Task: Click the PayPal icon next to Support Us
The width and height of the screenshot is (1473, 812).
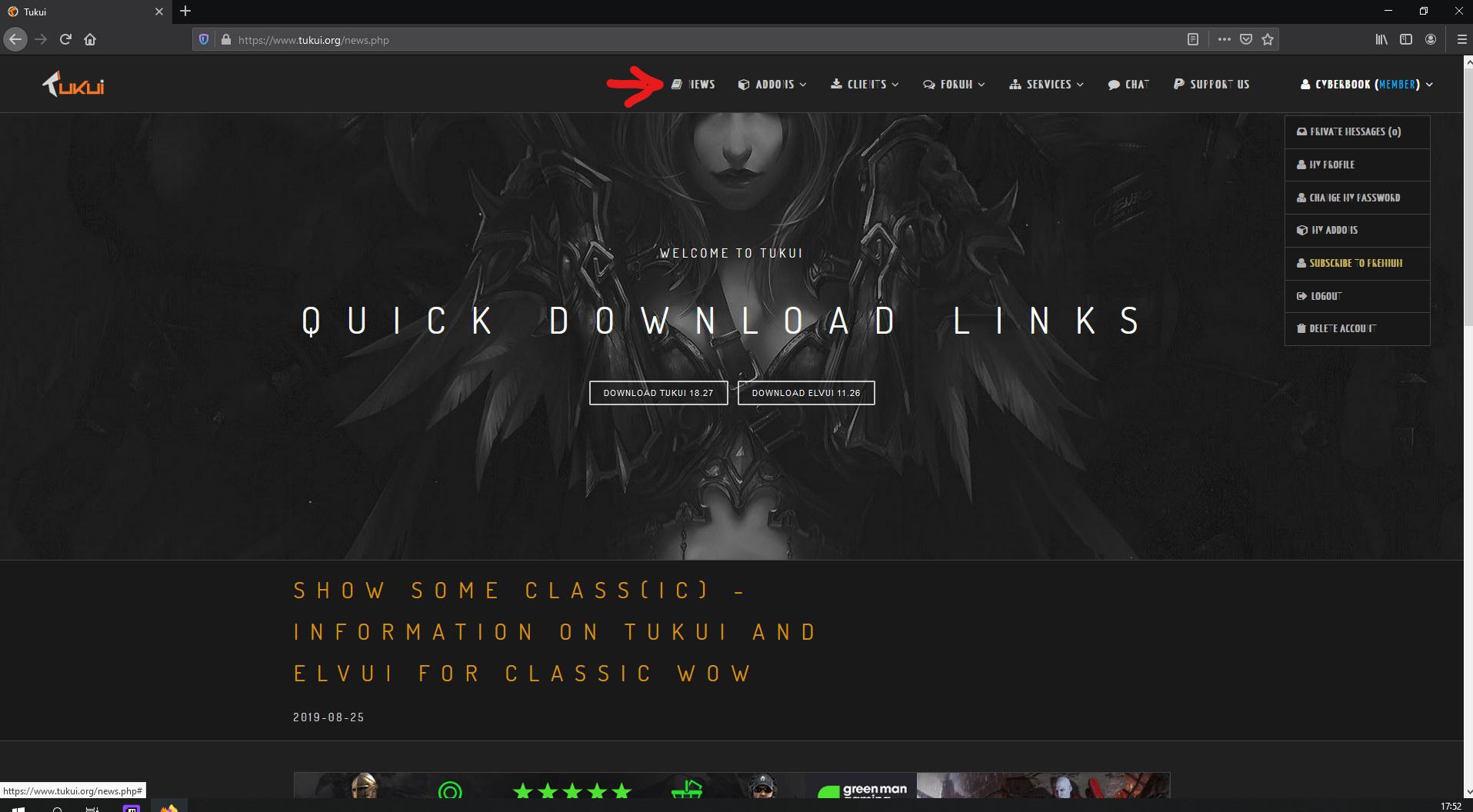Action: (1177, 84)
